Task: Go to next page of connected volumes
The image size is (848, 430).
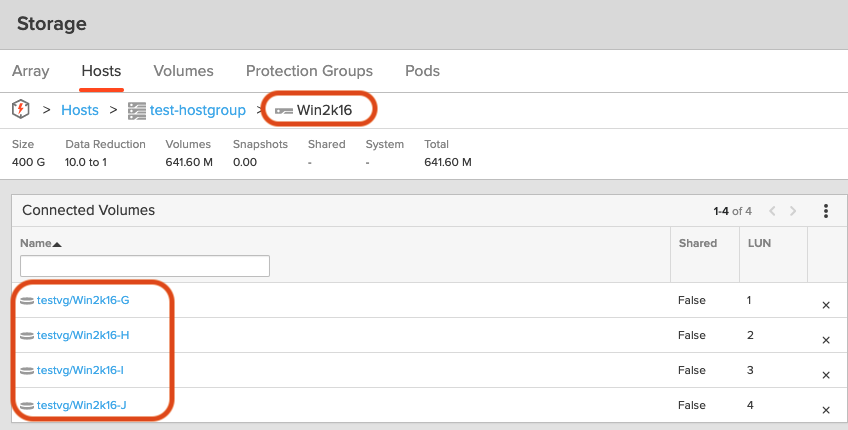Action: click(793, 211)
